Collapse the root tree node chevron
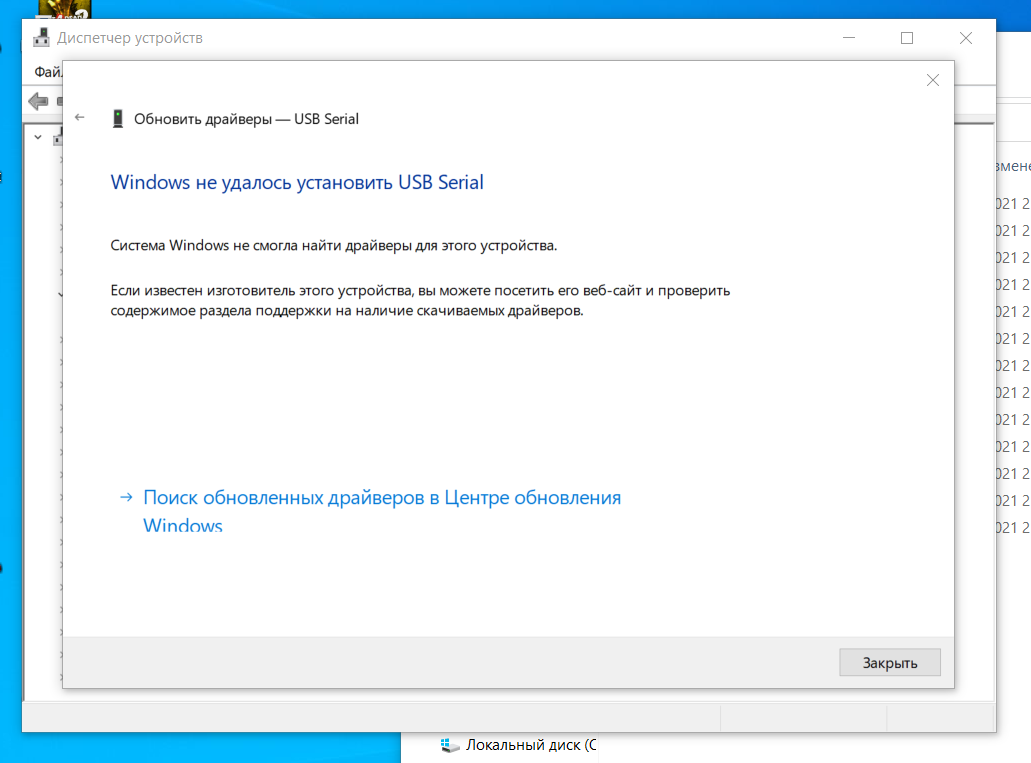The image size is (1031, 763). [x=38, y=137]
